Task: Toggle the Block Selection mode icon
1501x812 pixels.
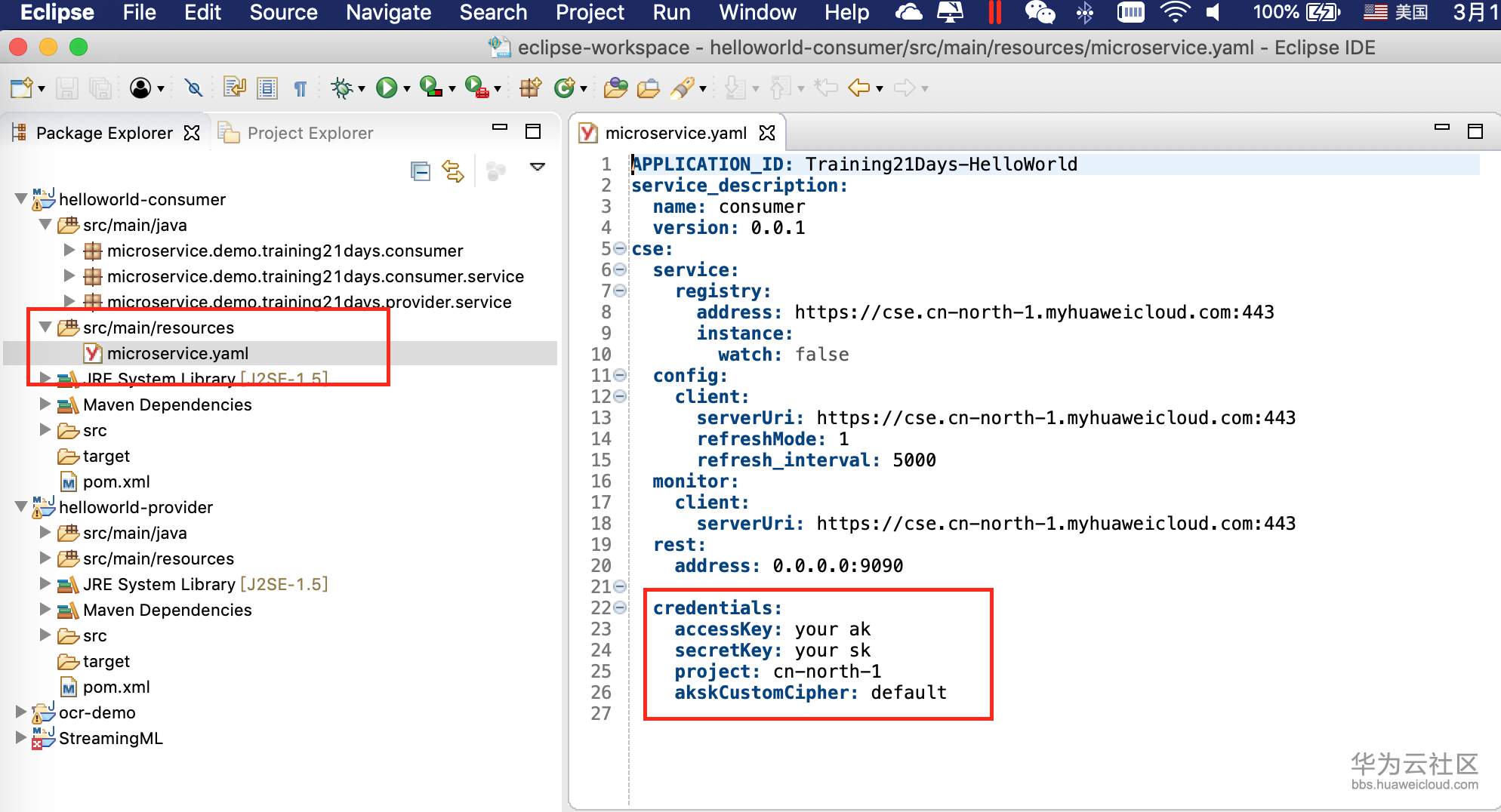Action: pyautogui.click(x=267, y=88)
